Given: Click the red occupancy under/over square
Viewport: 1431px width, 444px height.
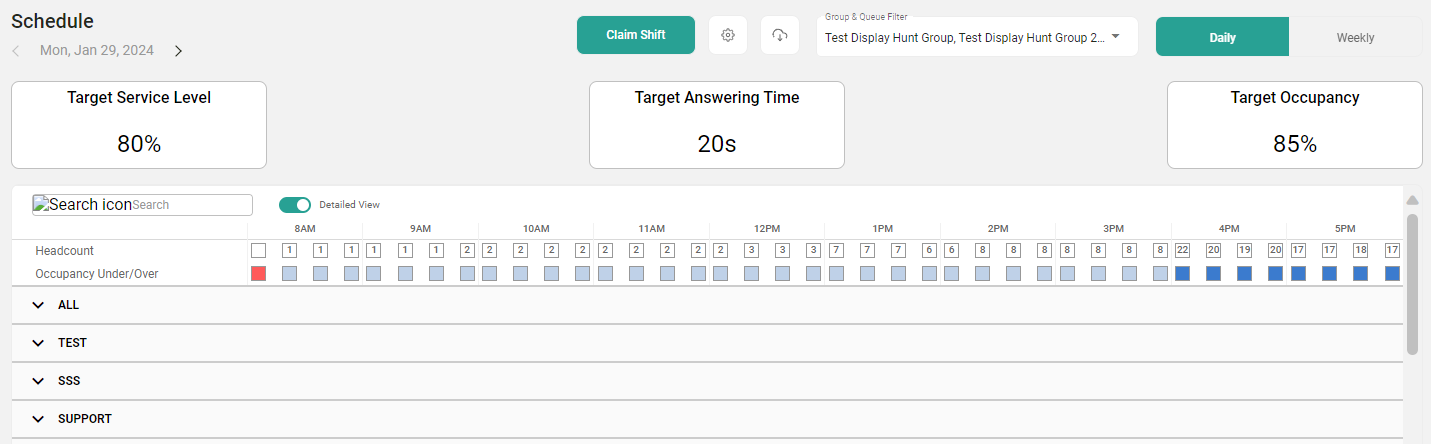Looking at the screenshot, I should tap(258, 273).
